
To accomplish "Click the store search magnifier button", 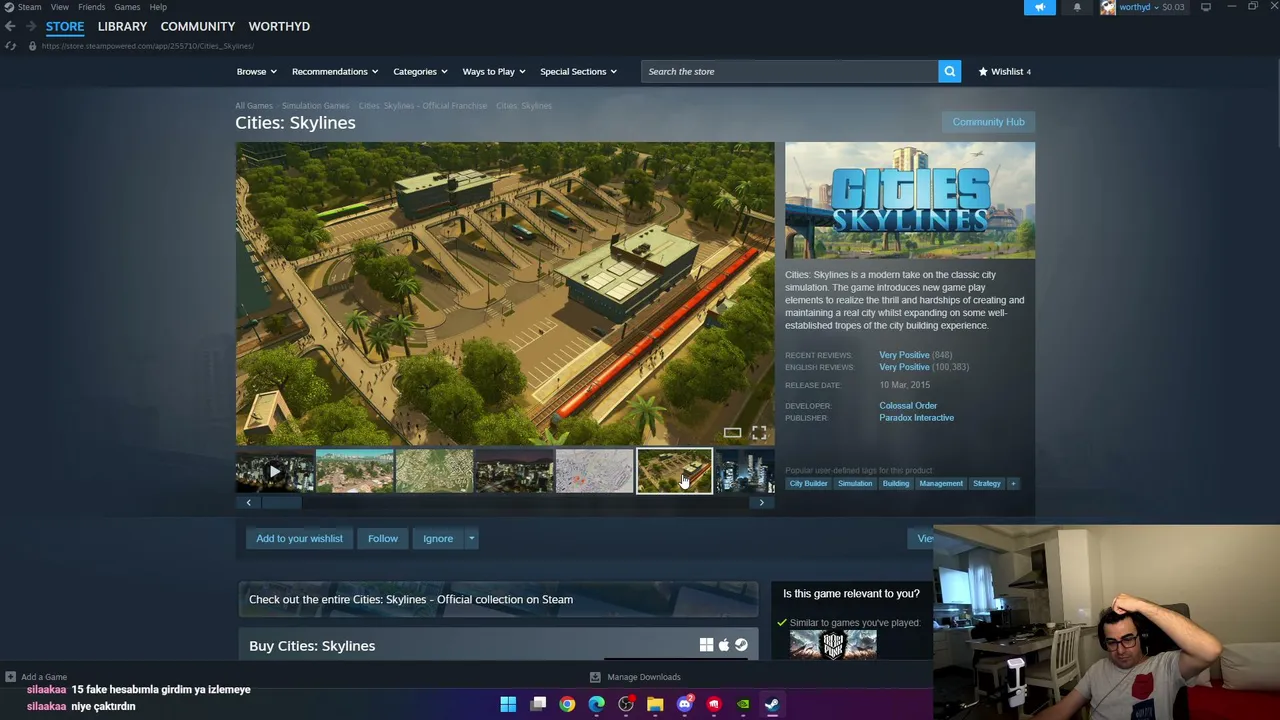I will [949, 71].
